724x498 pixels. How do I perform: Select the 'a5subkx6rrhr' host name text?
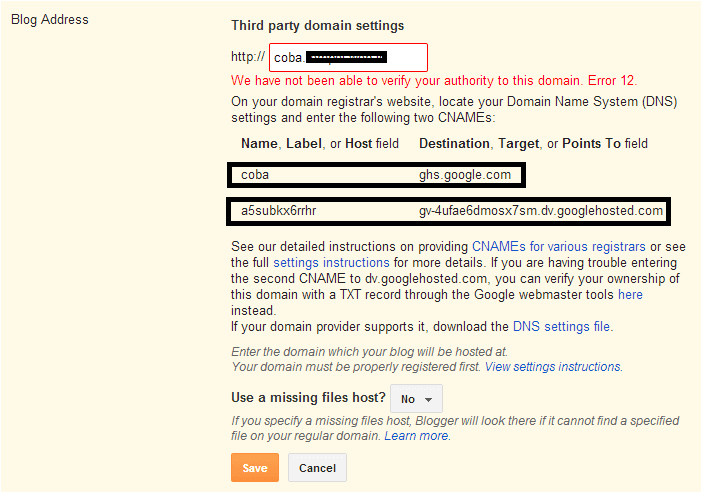coord(278,211)
